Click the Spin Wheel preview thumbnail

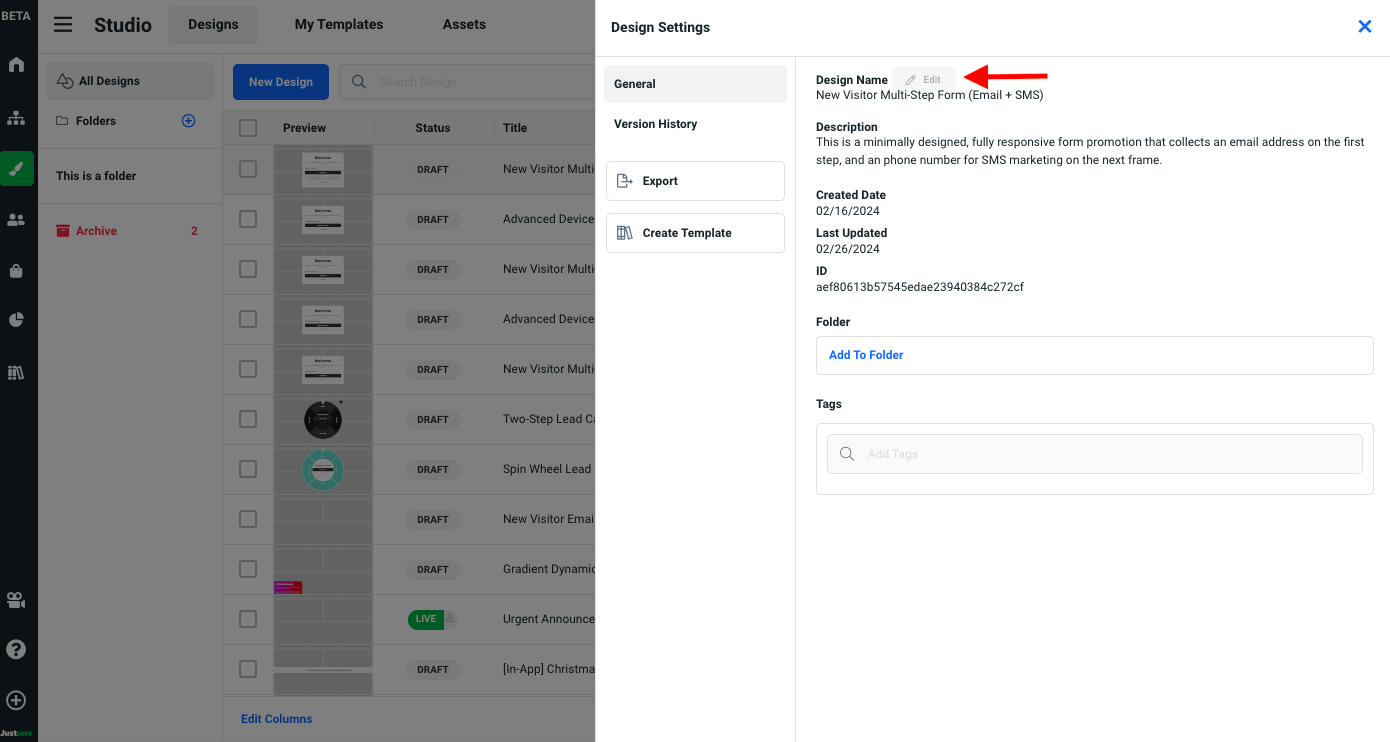(x=323, y=470)
